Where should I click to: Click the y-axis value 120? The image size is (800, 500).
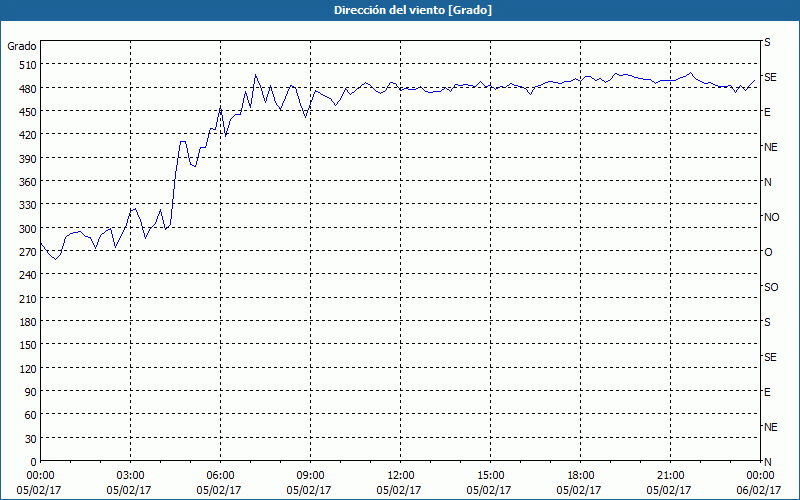tap(29, 368)
